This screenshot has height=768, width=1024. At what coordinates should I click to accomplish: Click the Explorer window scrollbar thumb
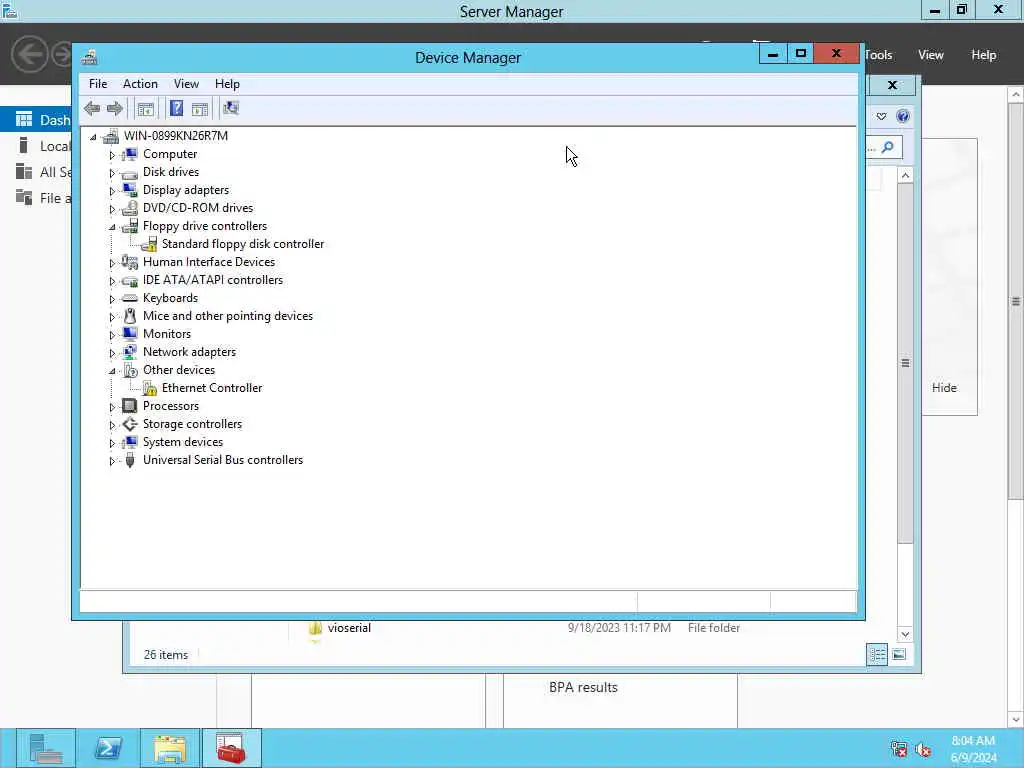(905, 363)
